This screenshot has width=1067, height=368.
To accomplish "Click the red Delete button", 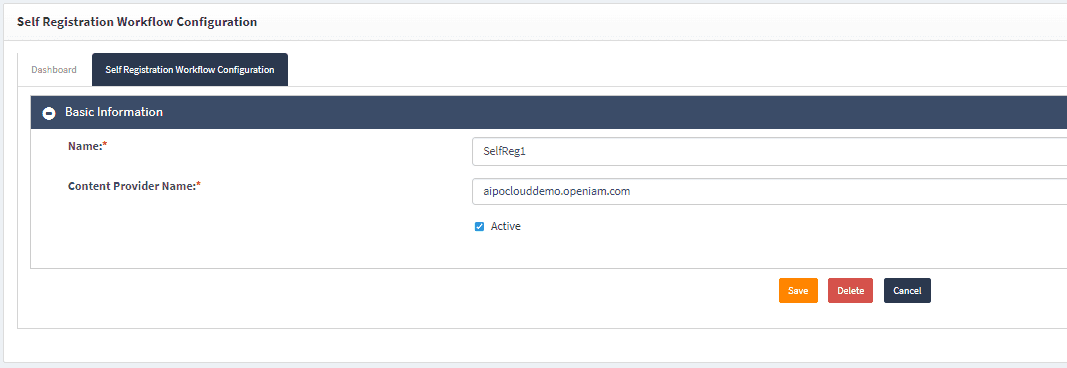I will (851, 290).
